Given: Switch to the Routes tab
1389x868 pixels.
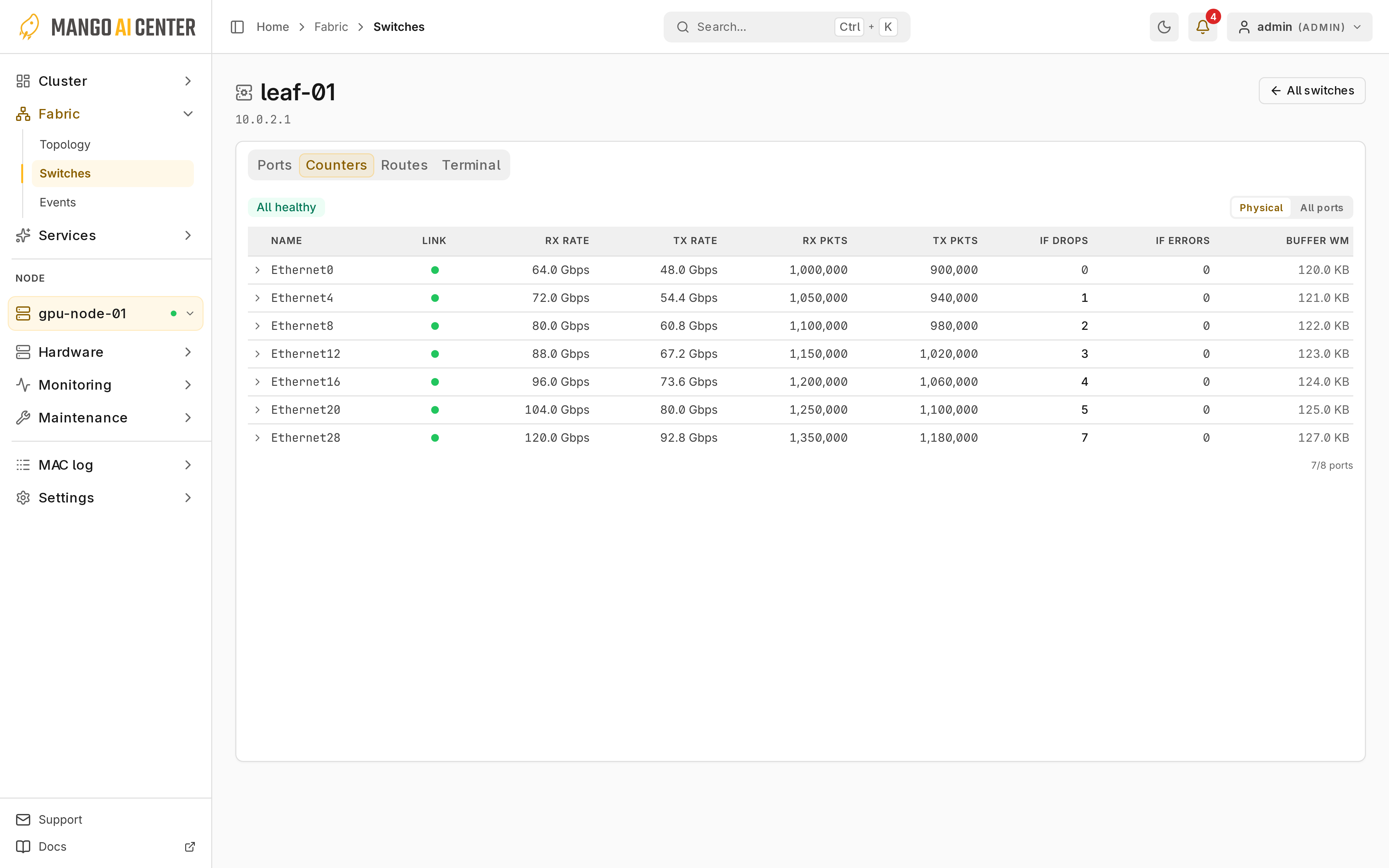Looking at the screenshot, I should tap(404, 165).
